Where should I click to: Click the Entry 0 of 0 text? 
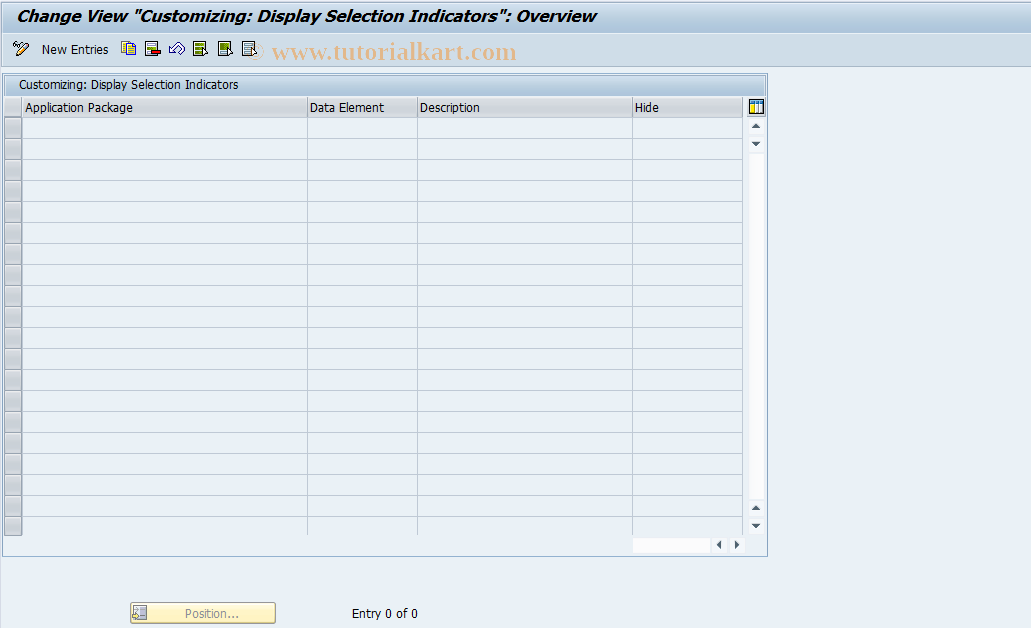click(x=385, y=614)
